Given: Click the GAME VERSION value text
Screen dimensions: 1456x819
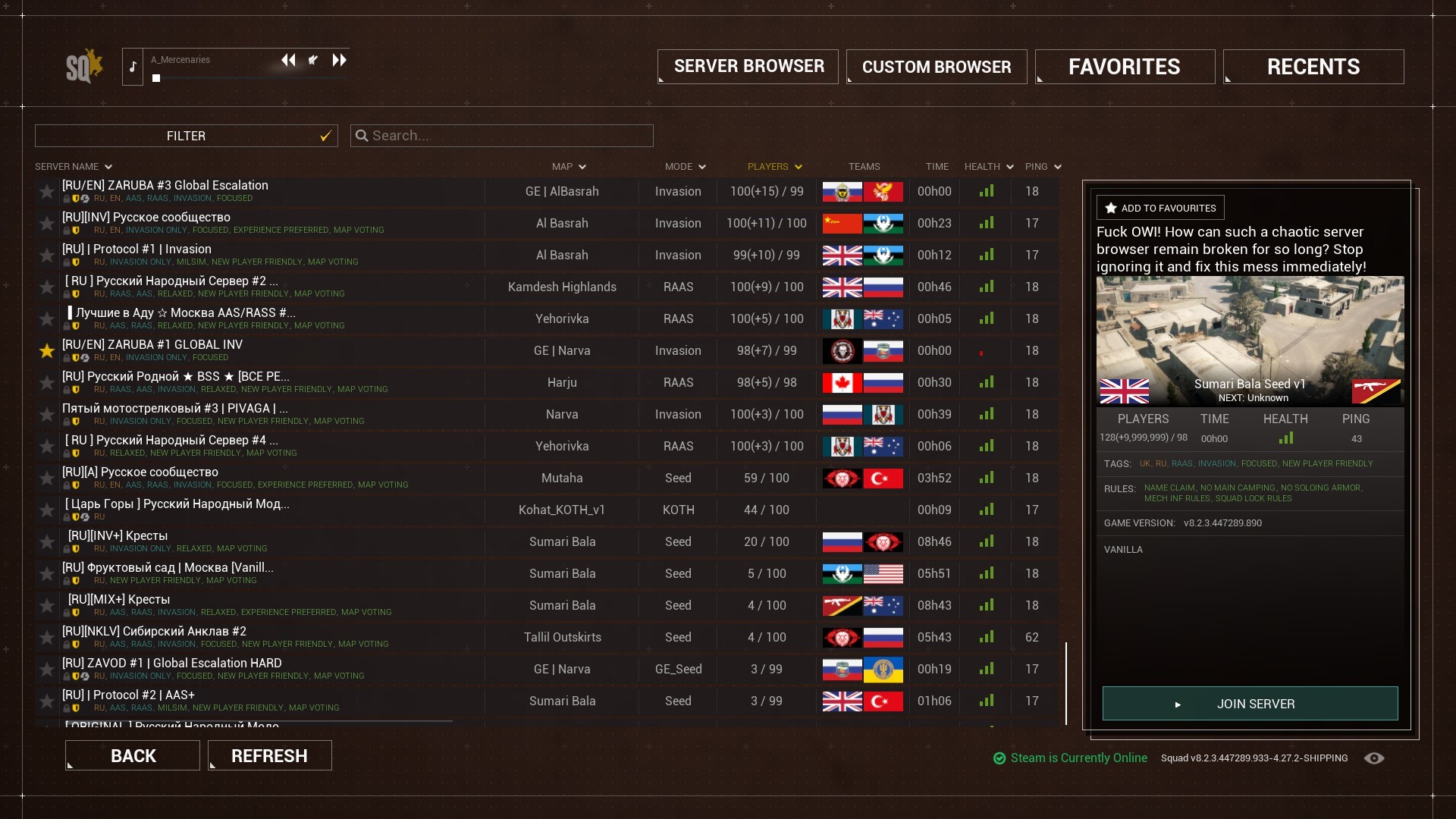Looking at the screenshot, I should pos(1222,523).
